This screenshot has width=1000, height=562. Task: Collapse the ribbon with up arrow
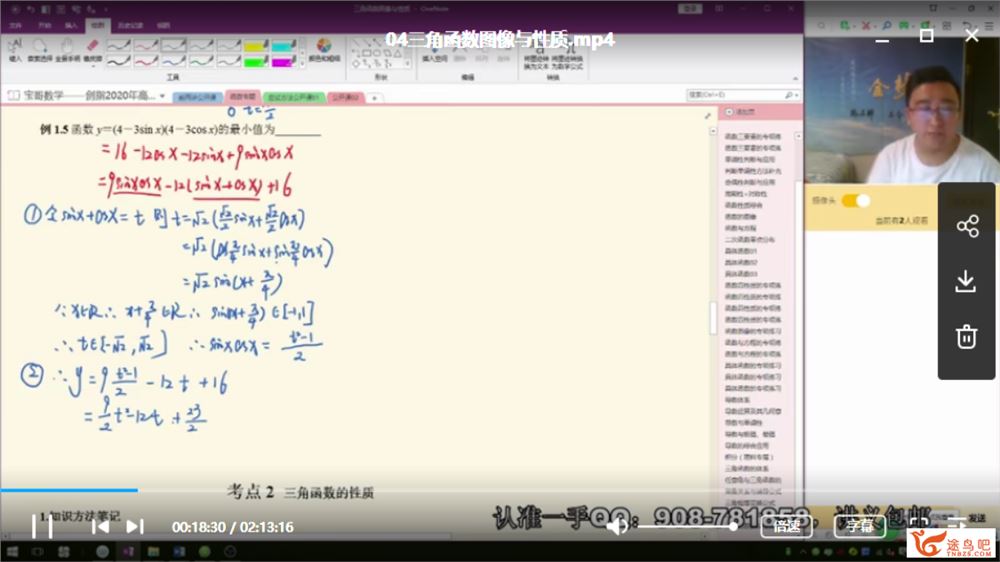tap(795, 78)
